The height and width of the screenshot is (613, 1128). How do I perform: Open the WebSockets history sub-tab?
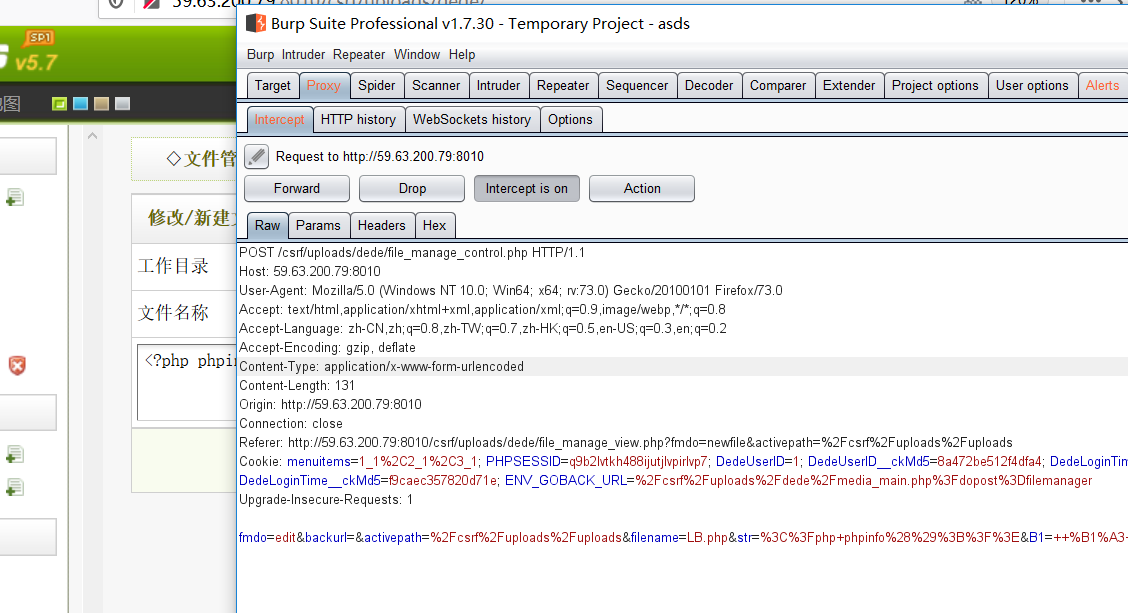tap(472, 119)
